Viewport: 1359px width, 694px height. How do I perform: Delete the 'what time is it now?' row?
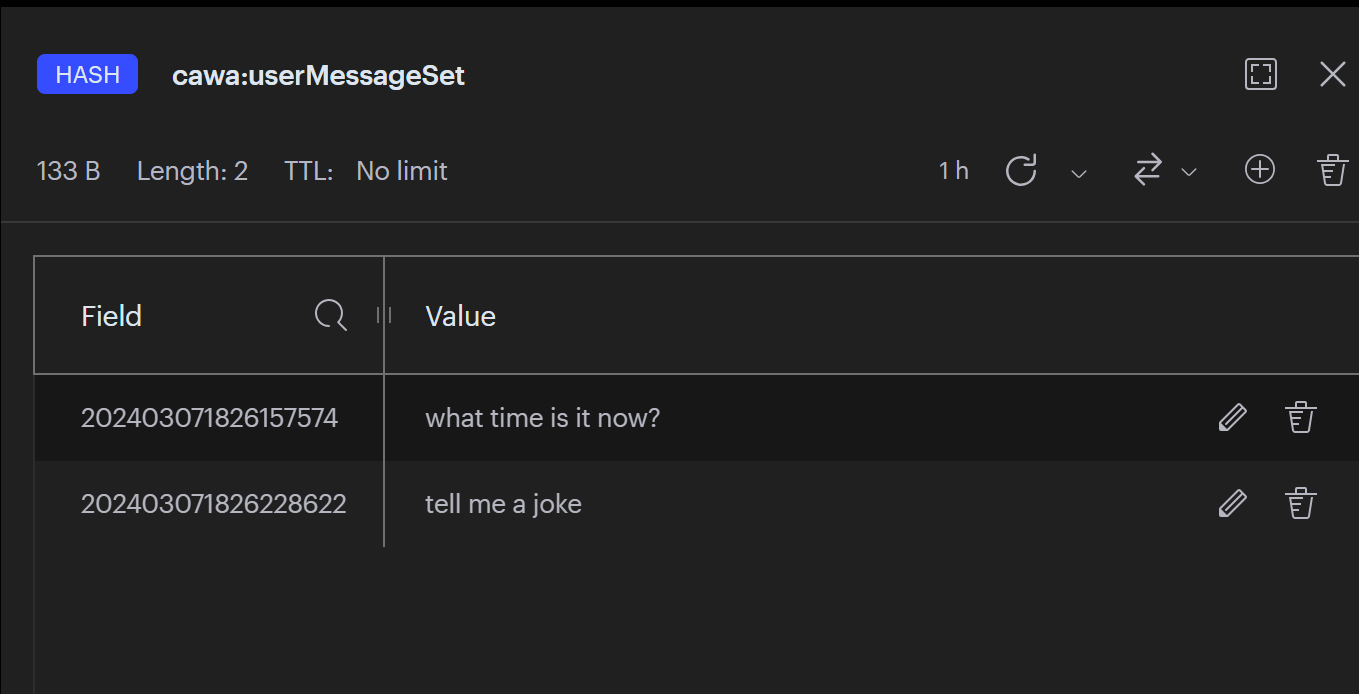[1300, 417]
